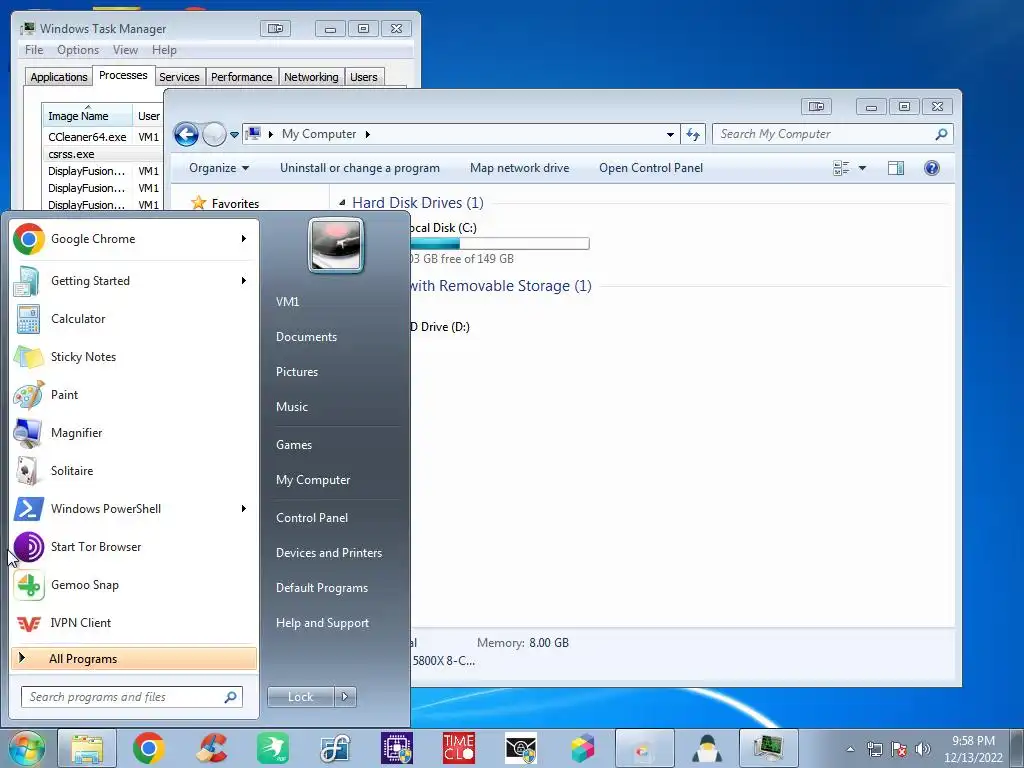This screenshot has height=768, width=1024.
Task: Open the Action Center flag tray icon
Action: [899, 749]
